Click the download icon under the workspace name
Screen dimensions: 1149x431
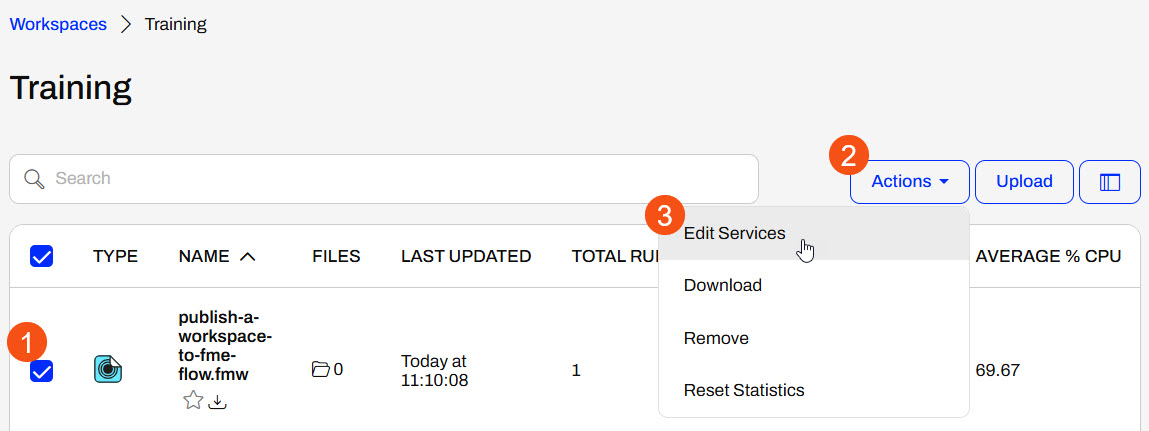click(x=218, y=401)
